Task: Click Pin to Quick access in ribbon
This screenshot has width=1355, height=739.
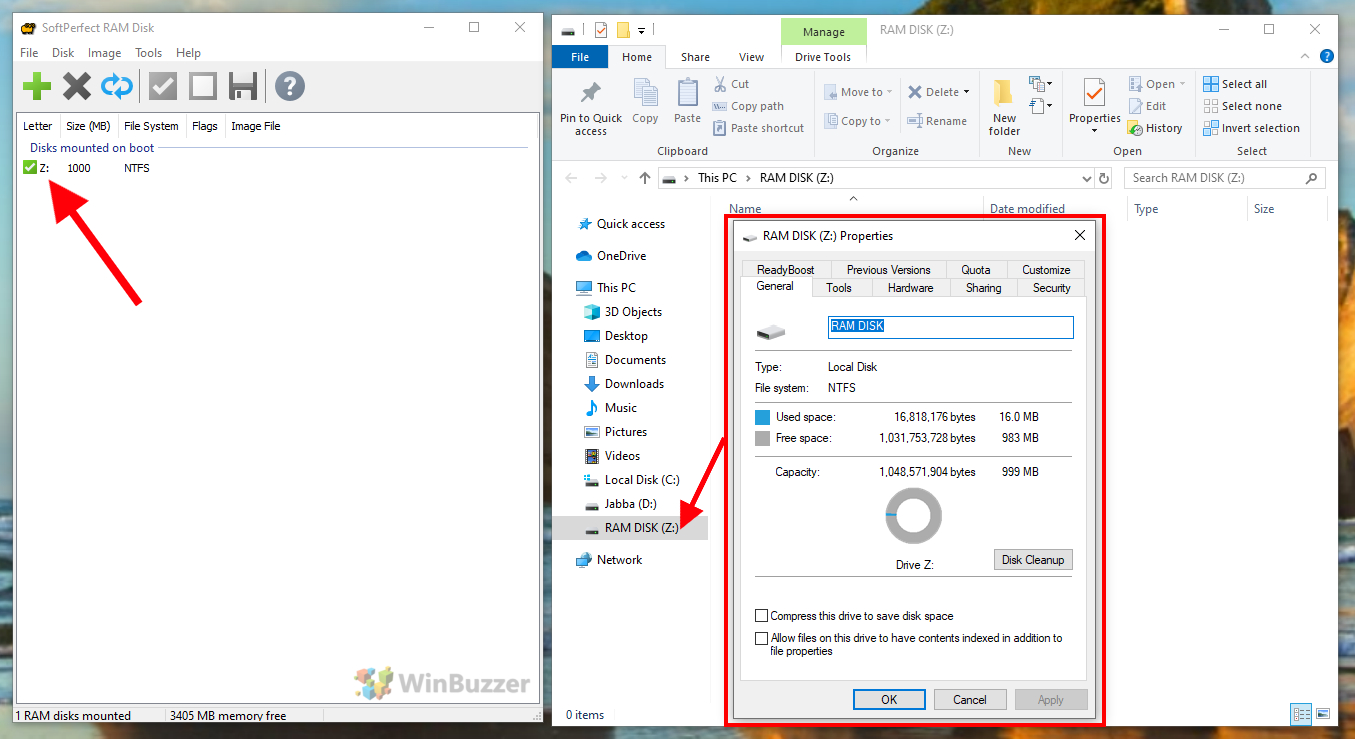Action: coord(591,108)
